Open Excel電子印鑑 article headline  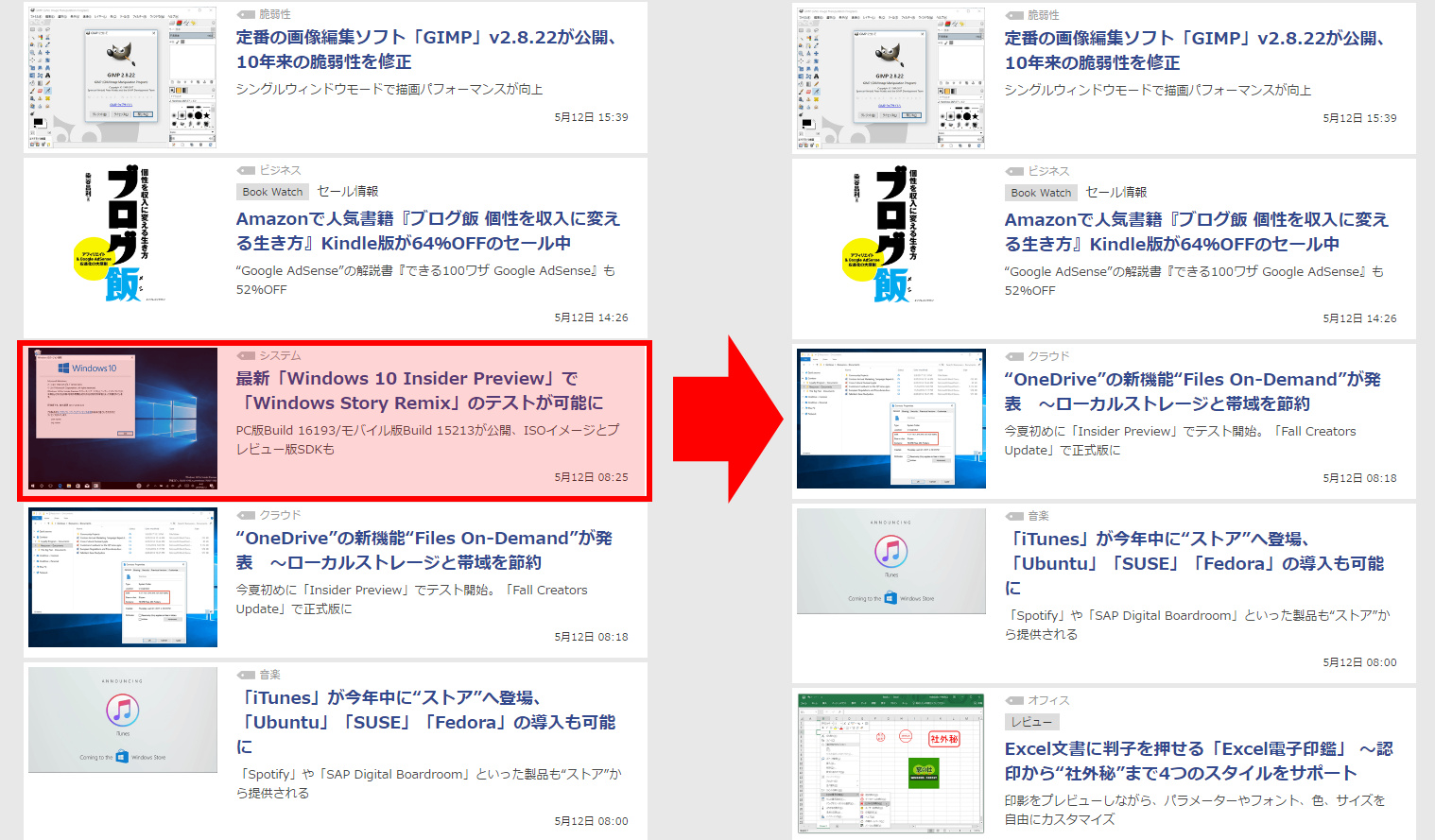[x=1199, y=761]
